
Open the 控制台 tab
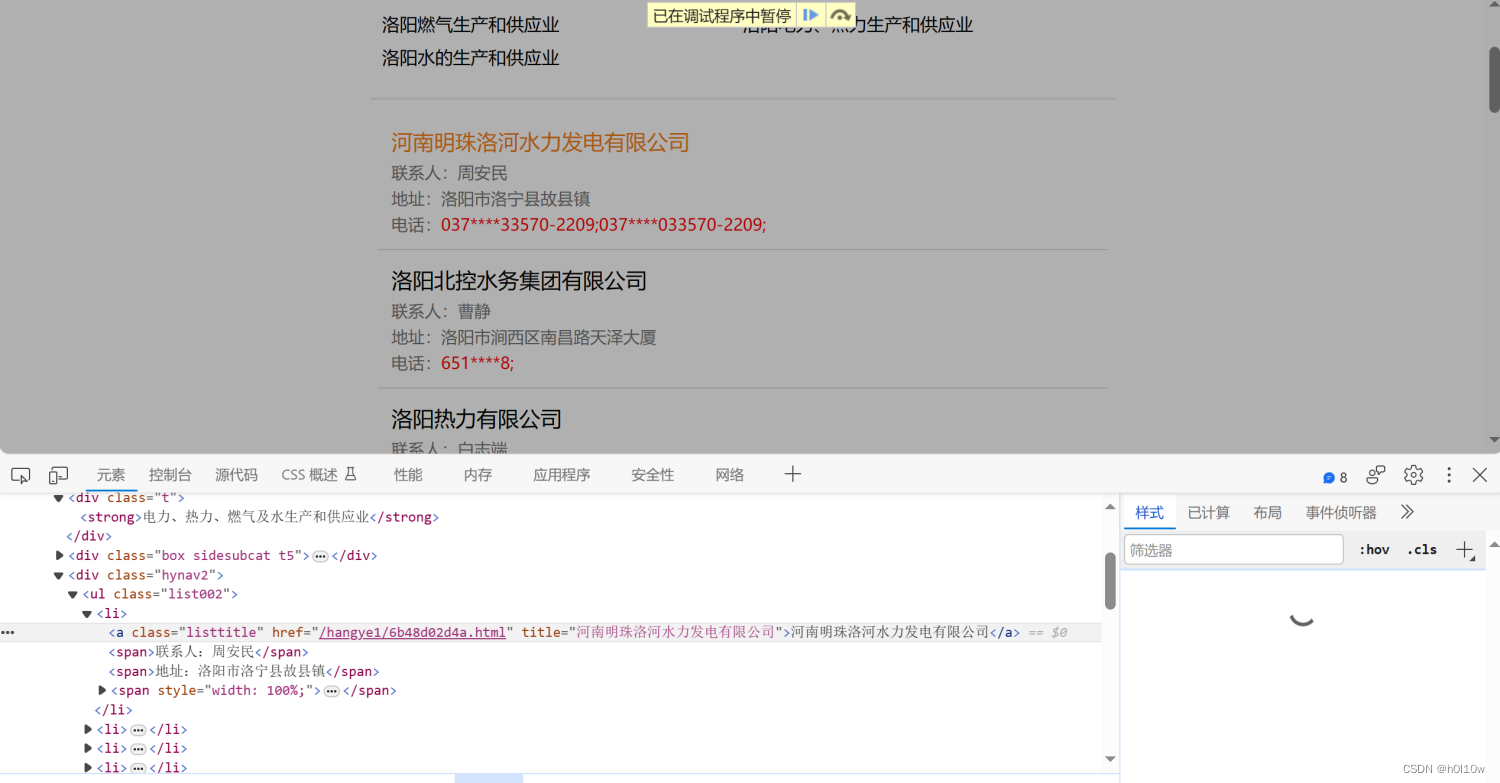[170, 475]
